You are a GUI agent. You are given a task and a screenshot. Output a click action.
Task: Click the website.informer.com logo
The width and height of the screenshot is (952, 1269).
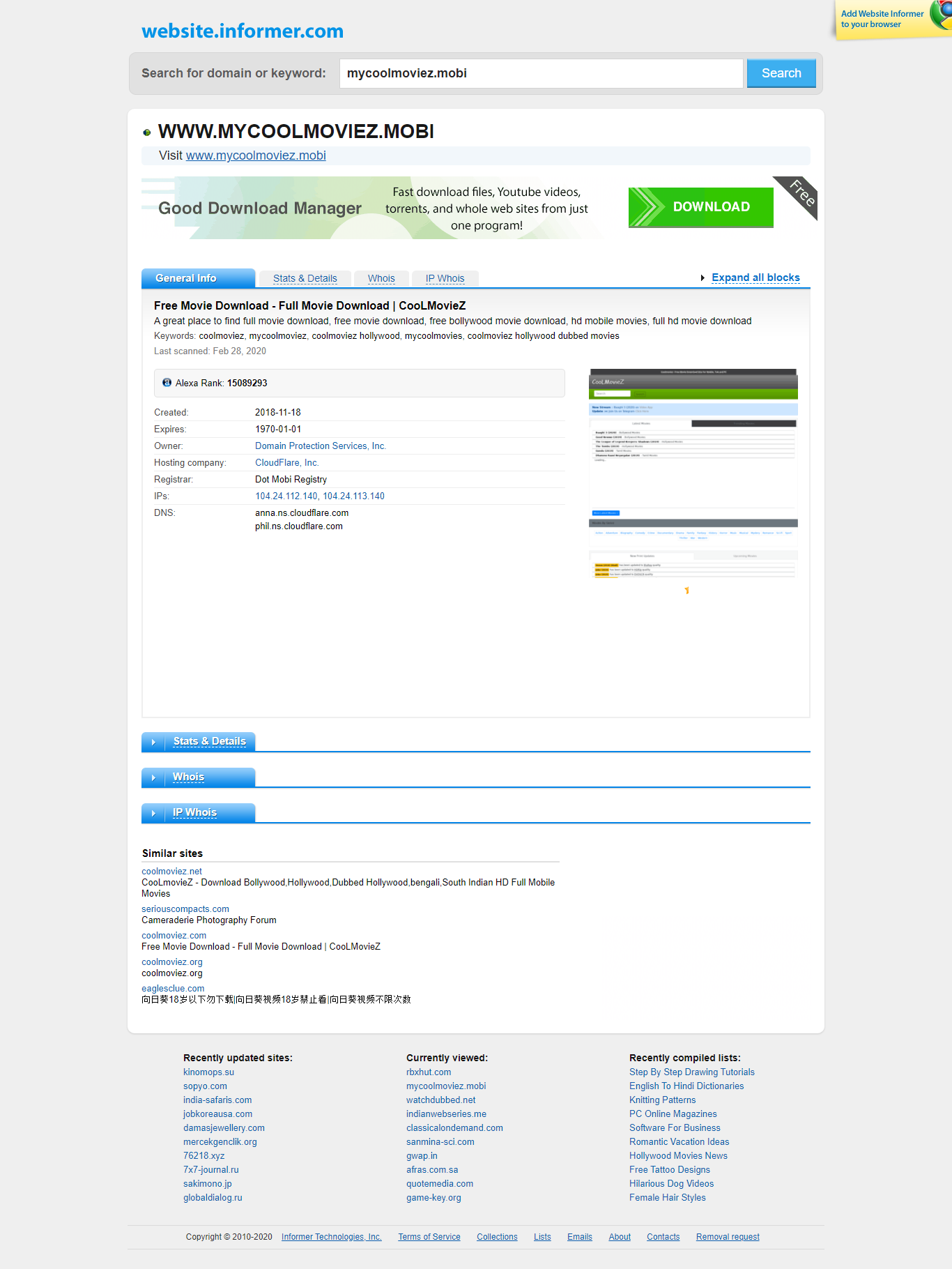pos(242,31)
